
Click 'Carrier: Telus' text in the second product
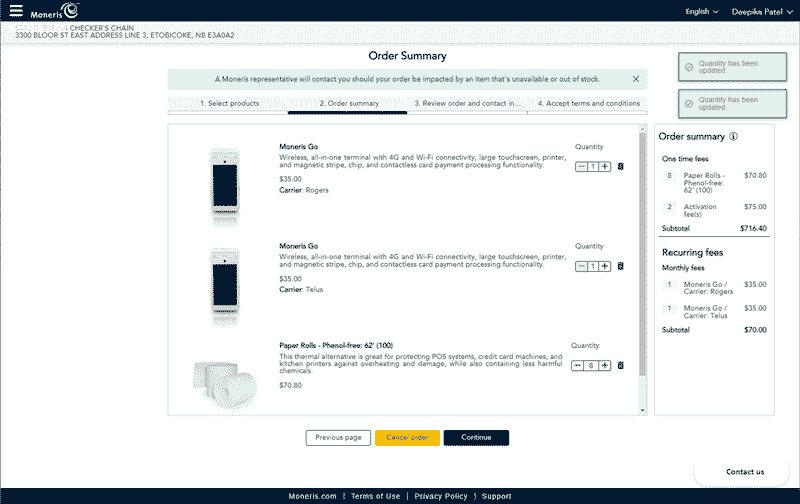[x=301, y=290]
